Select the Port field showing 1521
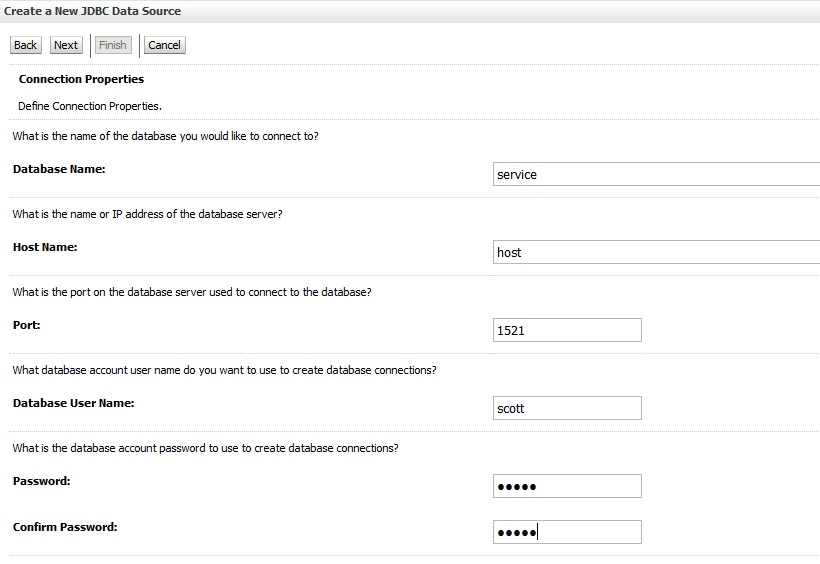This screenshot has height=564, width=820. 567,330
